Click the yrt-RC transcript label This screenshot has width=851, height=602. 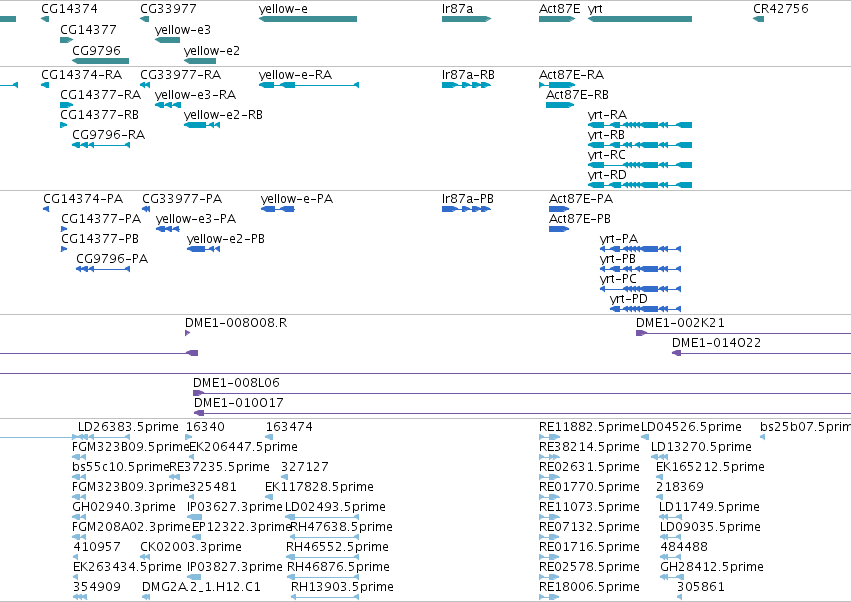pos(606,155)
